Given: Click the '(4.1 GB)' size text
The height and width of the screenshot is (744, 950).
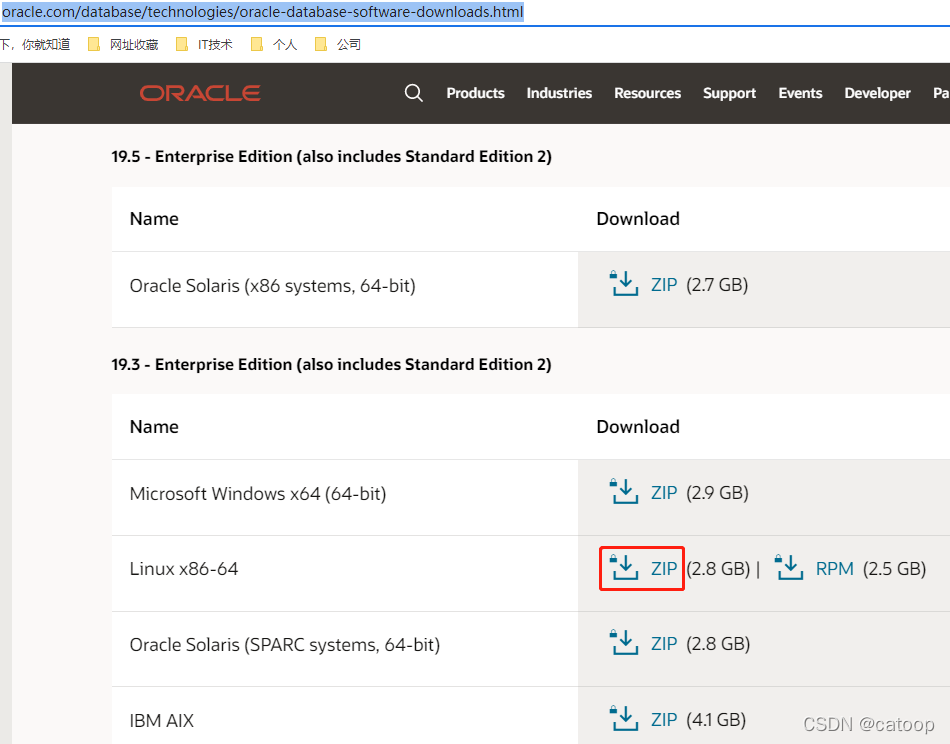Looking at the screenshot, I should pyautogui.click(x=716, y=720).
